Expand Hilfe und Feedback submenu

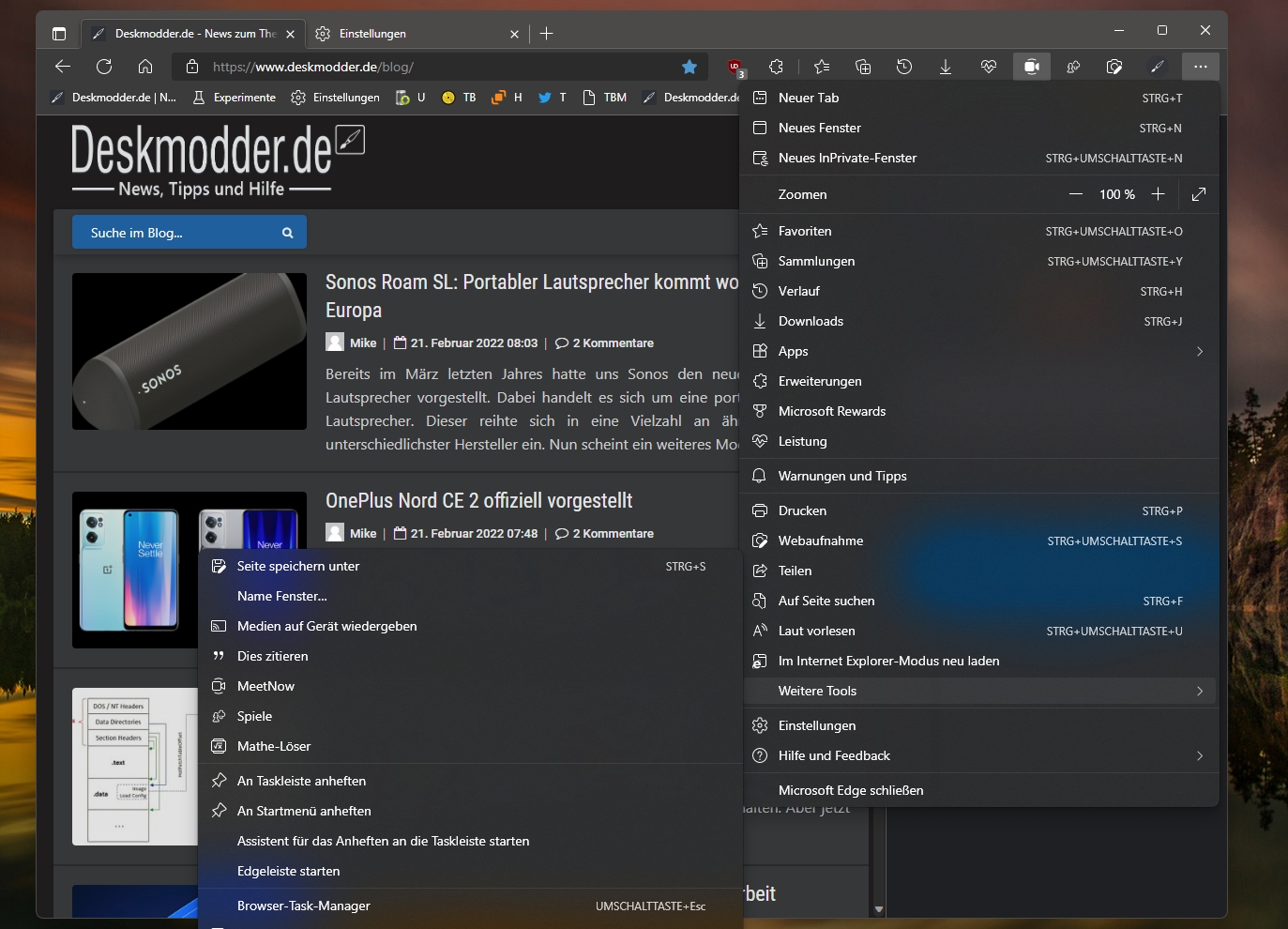979,755
